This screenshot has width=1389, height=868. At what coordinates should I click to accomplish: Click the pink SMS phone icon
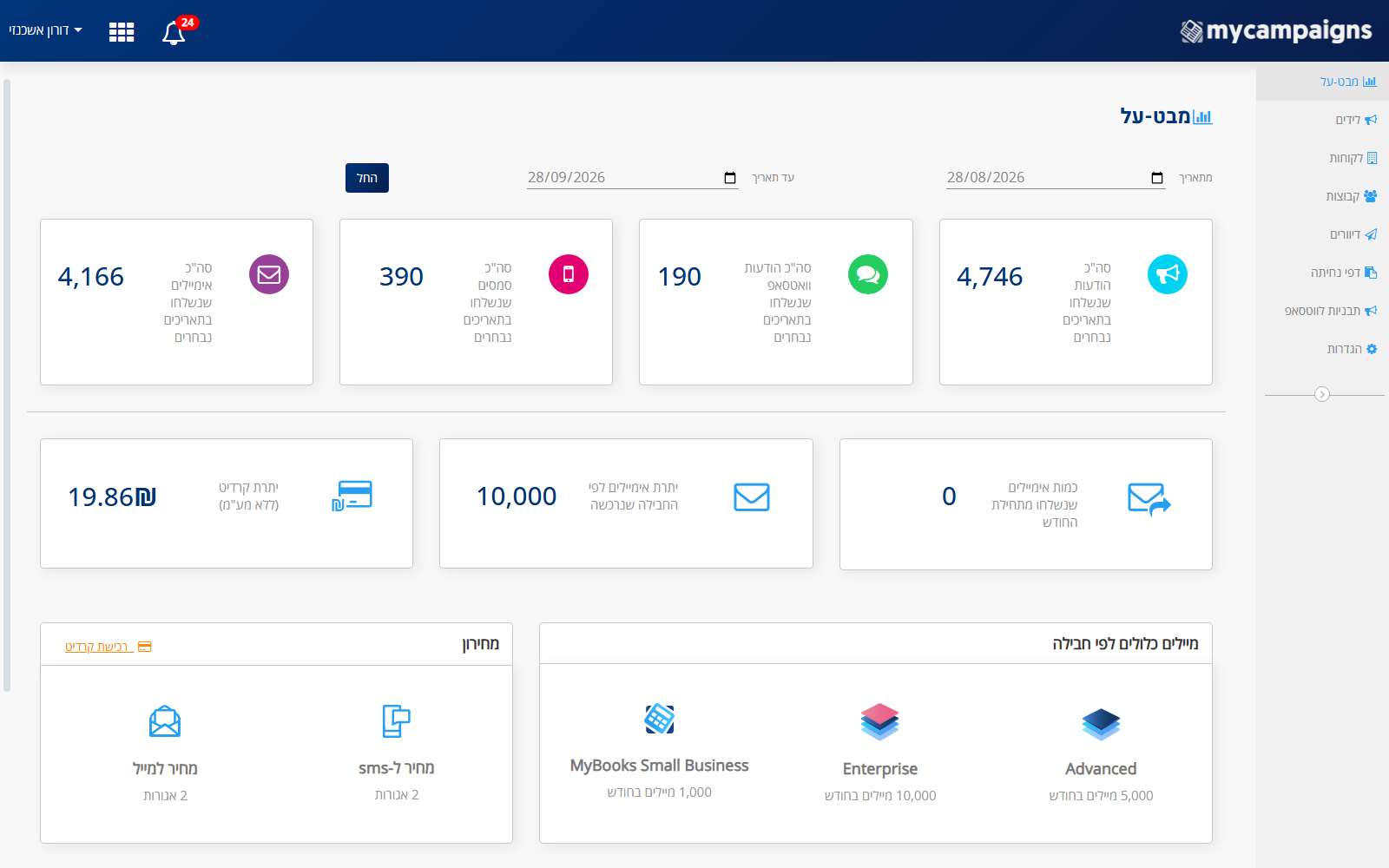tap(569, 274)
